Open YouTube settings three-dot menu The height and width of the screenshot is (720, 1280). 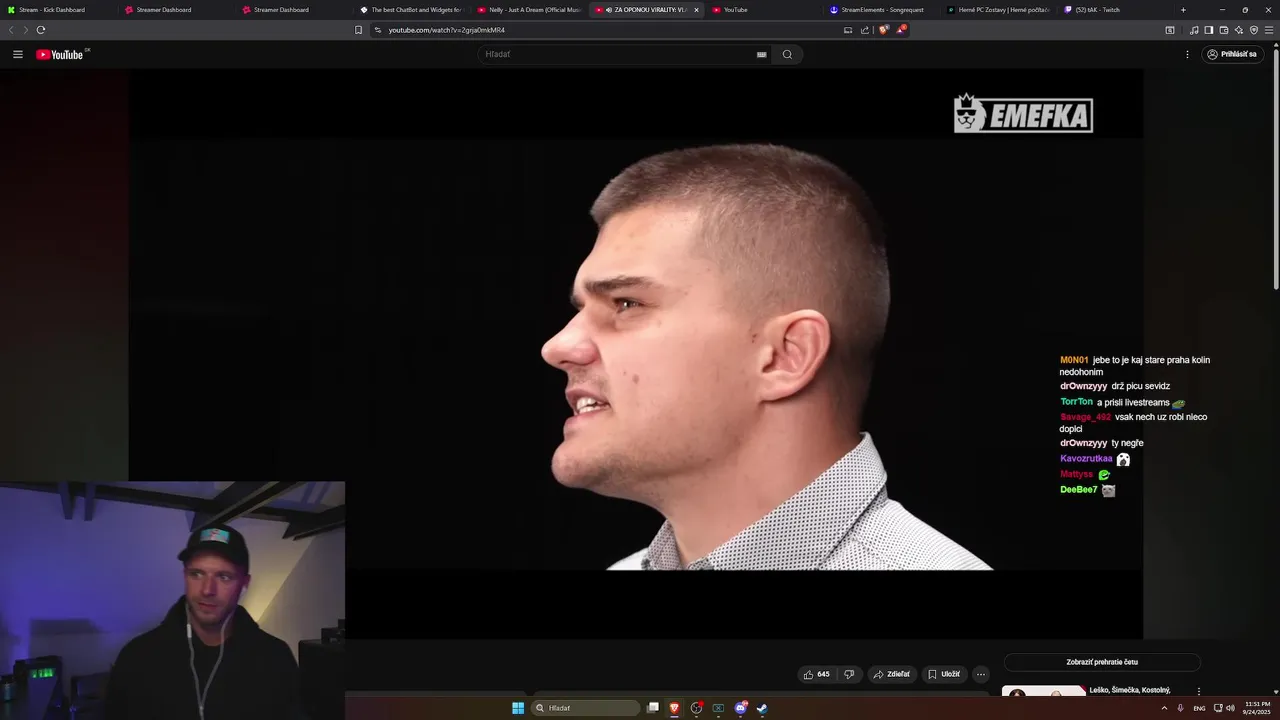(x=1187, y=54)
